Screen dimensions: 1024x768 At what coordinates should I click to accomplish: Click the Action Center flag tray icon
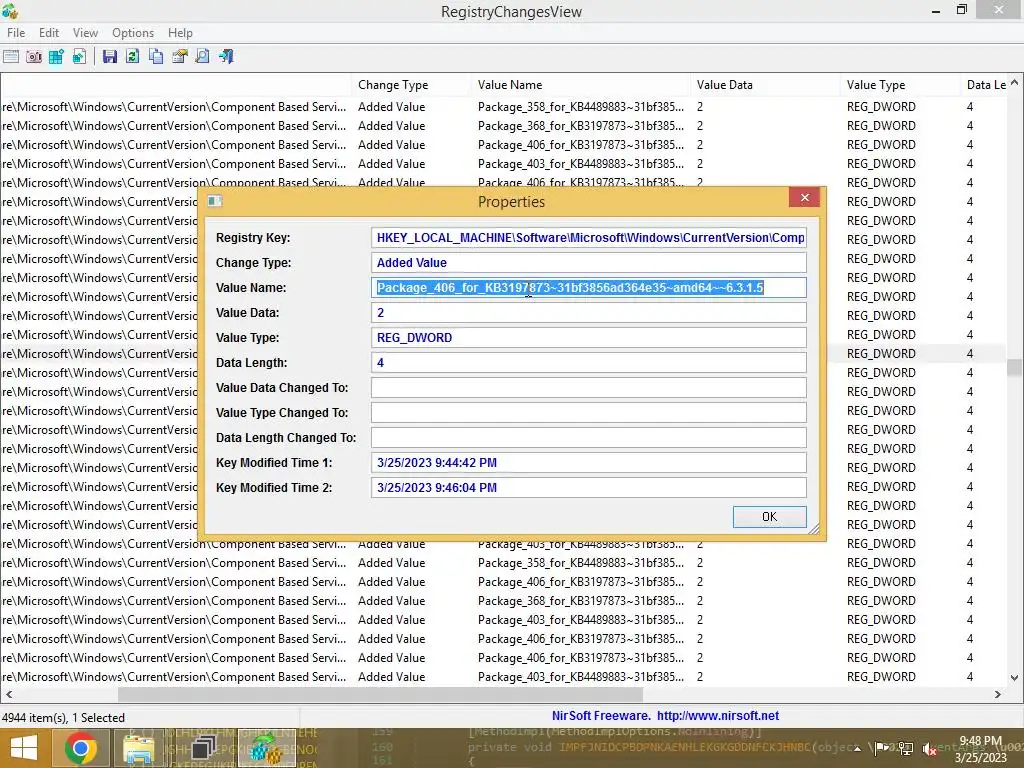[882, 748]
